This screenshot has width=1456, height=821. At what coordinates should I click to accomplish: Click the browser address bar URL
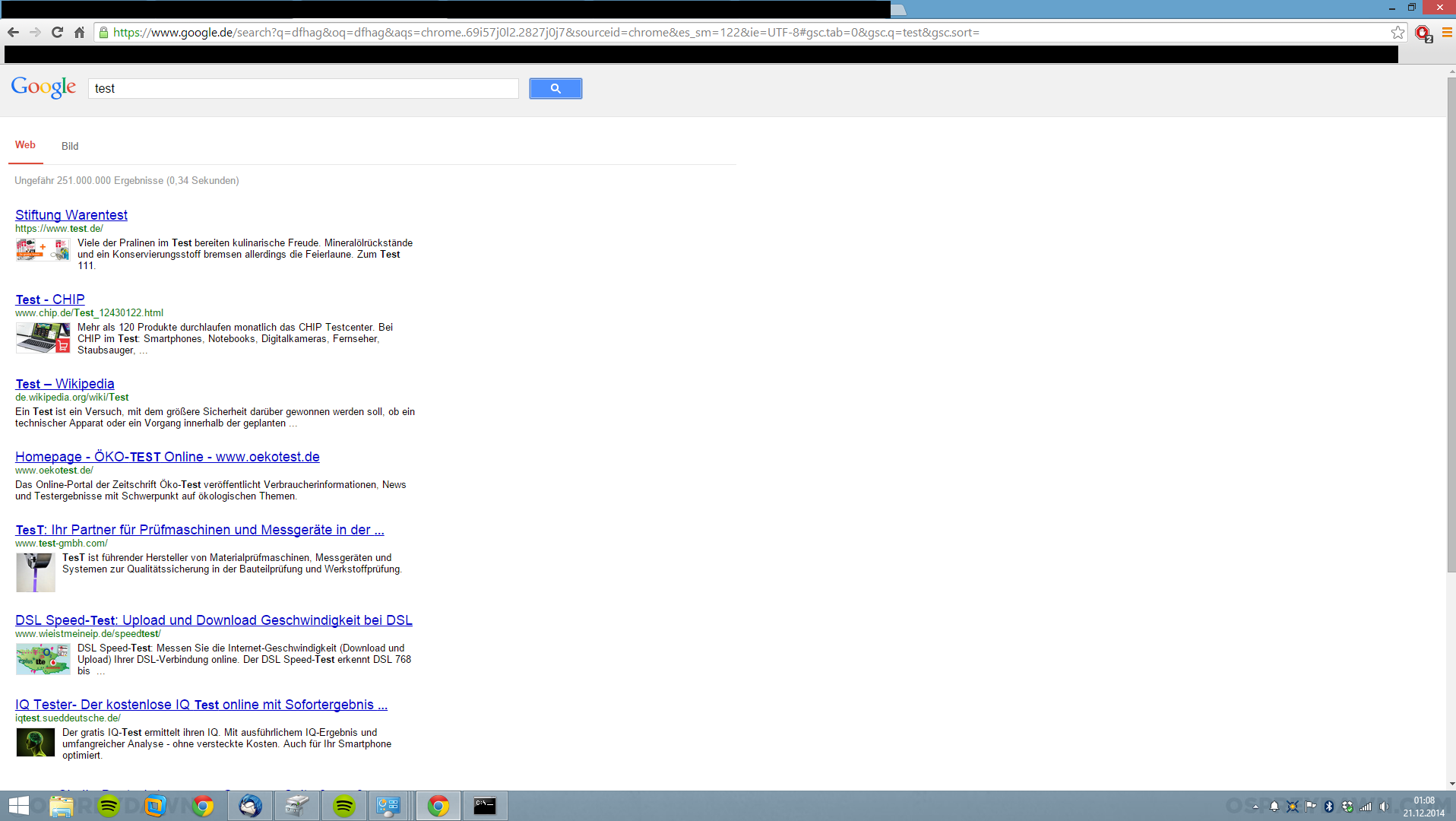pos(546,32)
